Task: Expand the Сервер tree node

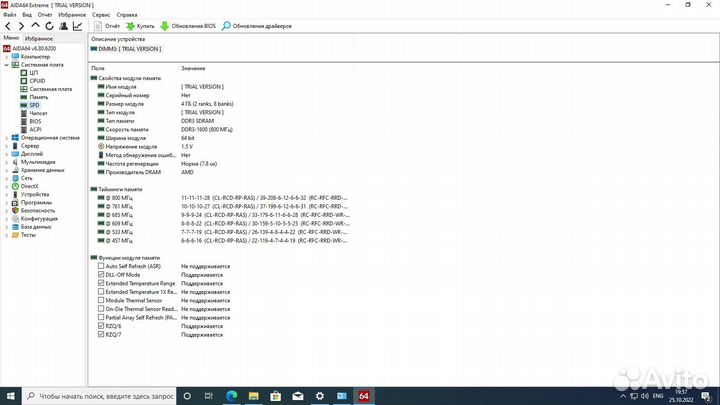Action: click(6, 146)
